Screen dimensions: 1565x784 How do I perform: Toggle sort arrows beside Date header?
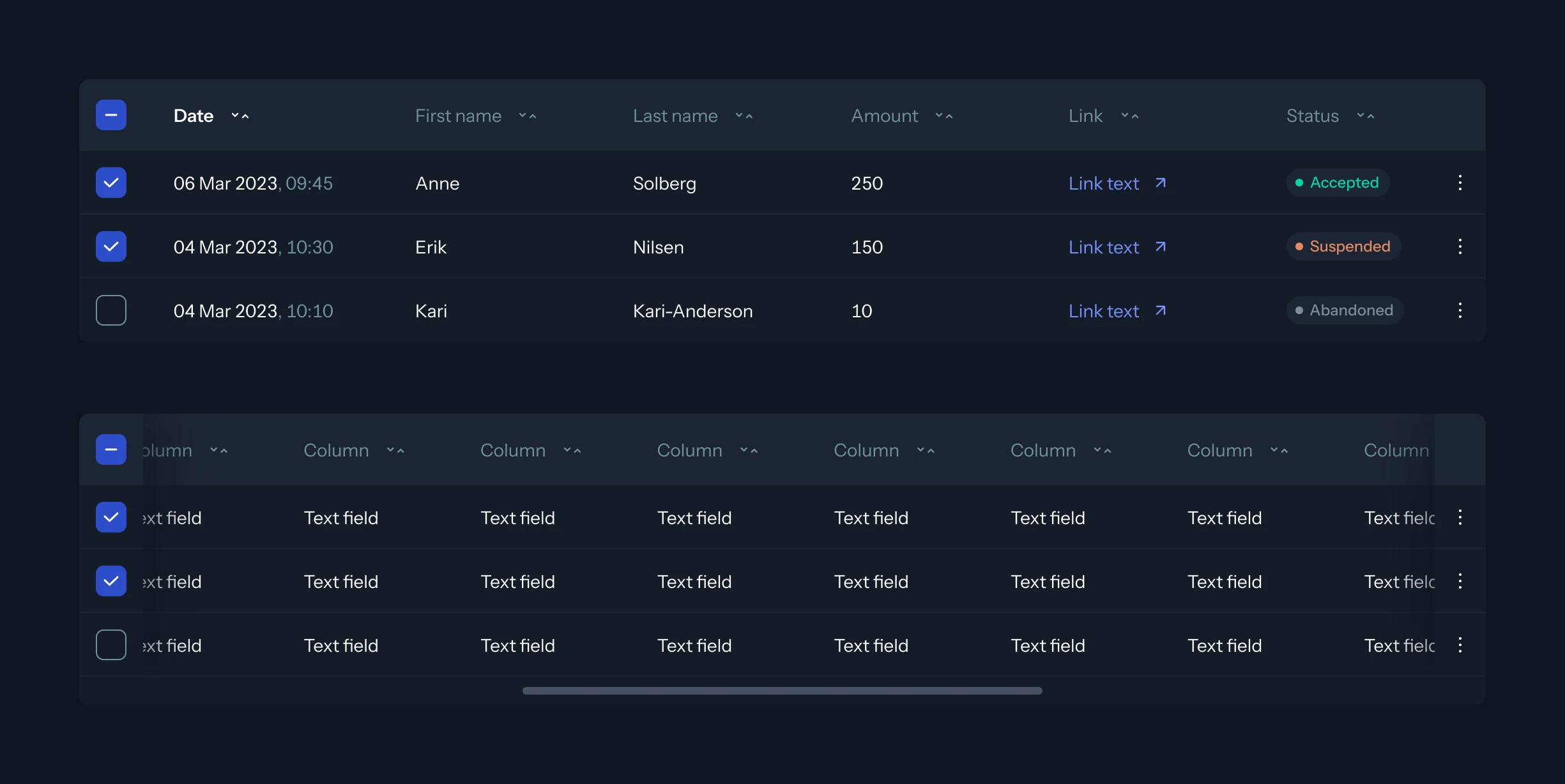(240, 116)
